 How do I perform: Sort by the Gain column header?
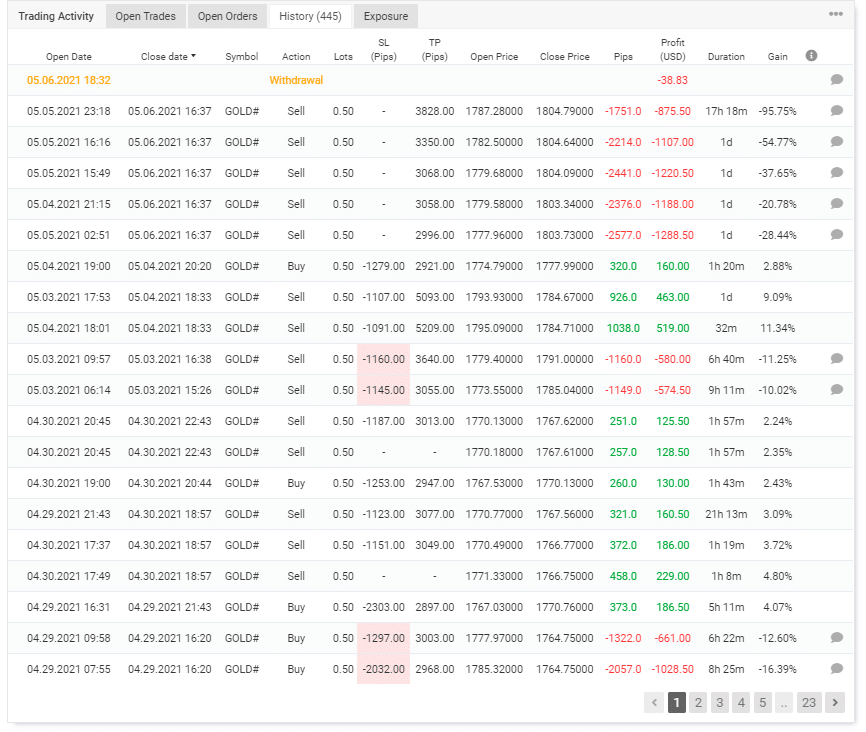click(x=778, y=56)
